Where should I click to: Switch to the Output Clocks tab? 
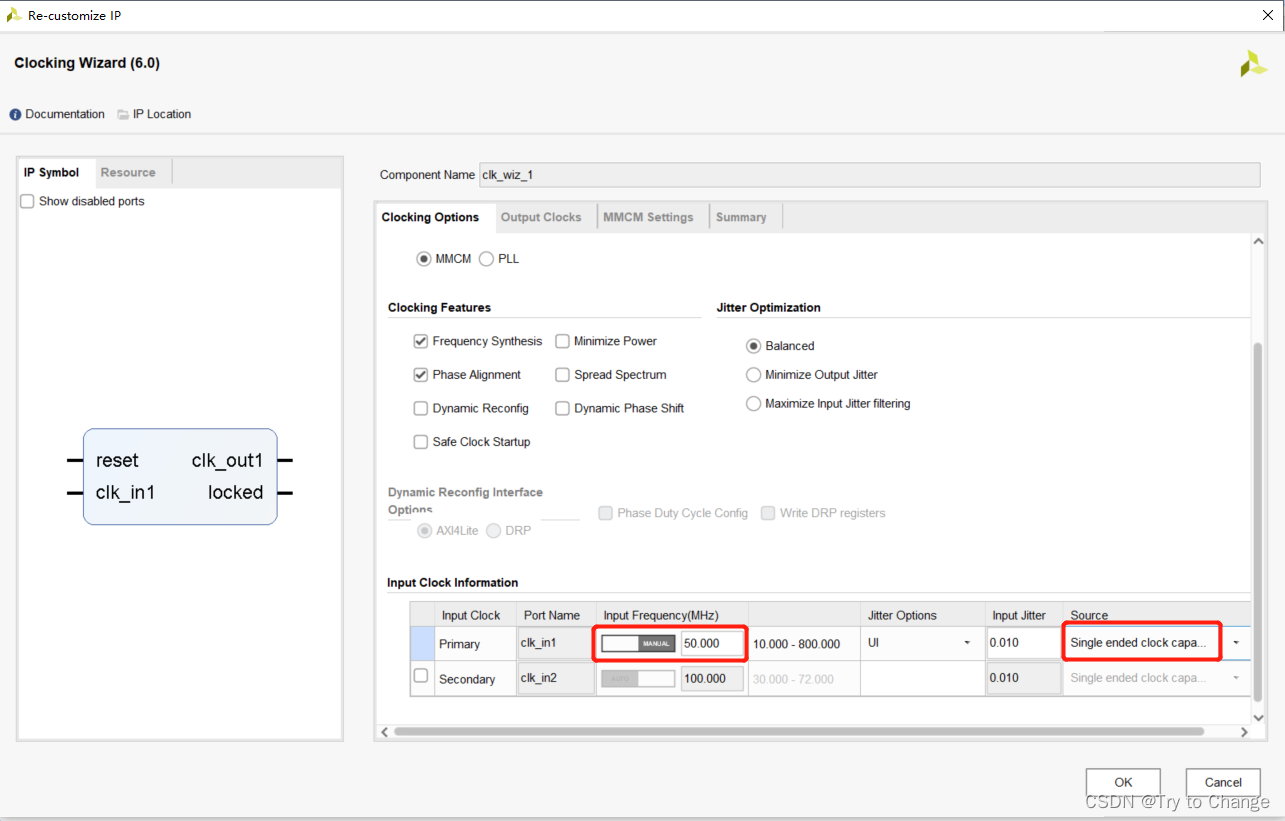(x=541, y=217)
